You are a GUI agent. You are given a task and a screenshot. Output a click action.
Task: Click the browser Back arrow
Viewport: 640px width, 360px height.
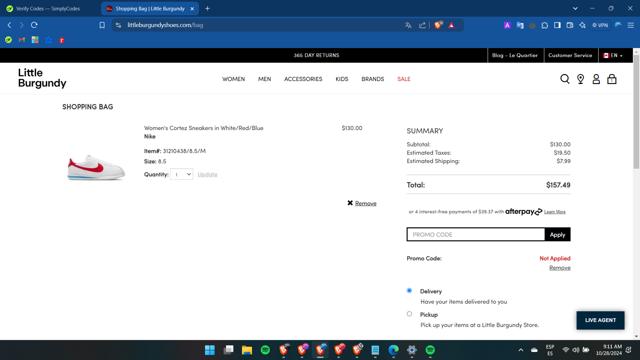(x=9, y=25)
